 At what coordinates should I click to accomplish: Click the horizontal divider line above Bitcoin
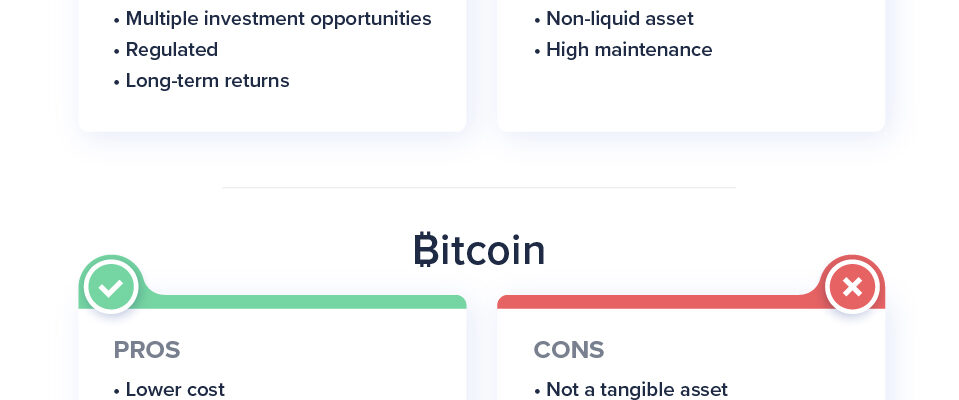[x=479, y=187]
